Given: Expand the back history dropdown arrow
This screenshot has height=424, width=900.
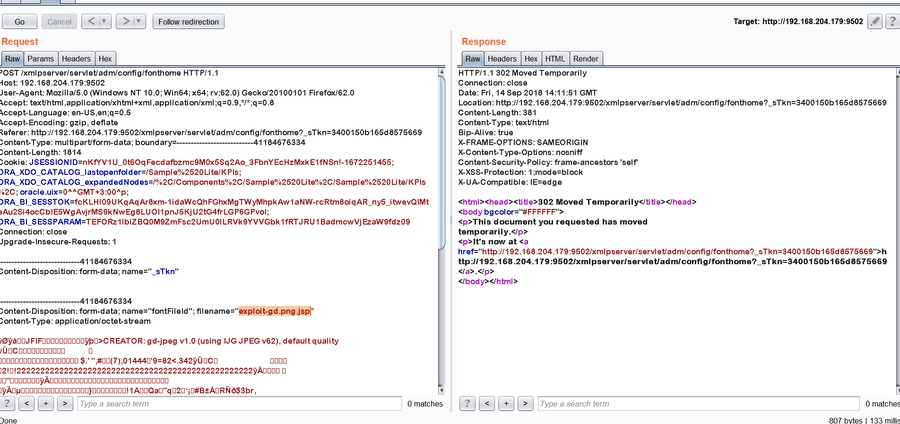Looking at the screenshot, I should pos(102,21).
